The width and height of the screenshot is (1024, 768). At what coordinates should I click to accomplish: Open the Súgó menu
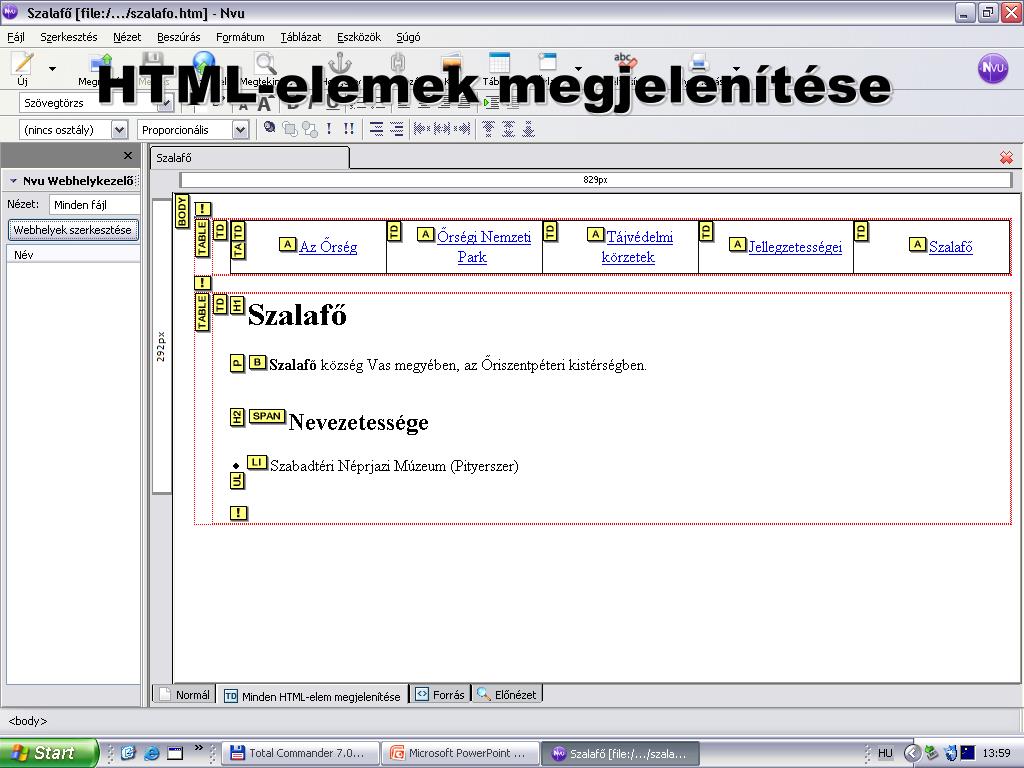(408, 37)
